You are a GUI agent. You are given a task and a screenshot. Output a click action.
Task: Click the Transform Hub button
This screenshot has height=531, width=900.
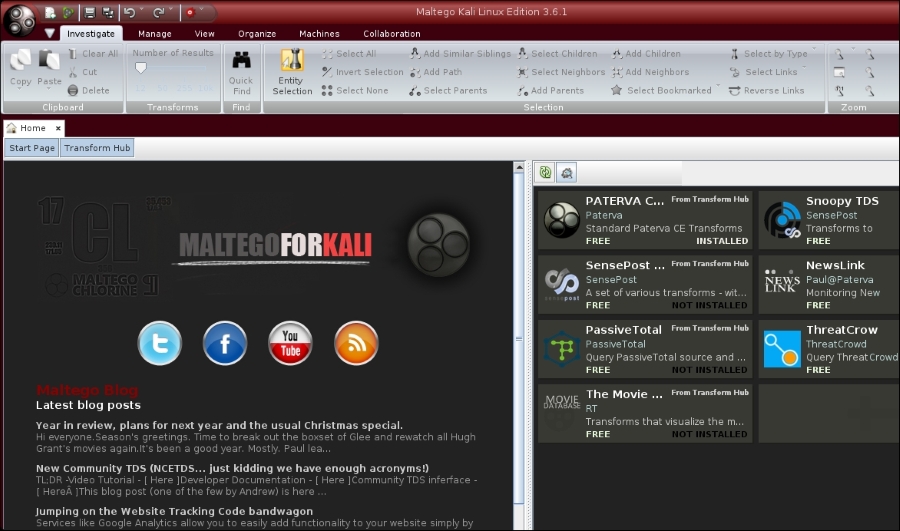click(x=97, y=148)
